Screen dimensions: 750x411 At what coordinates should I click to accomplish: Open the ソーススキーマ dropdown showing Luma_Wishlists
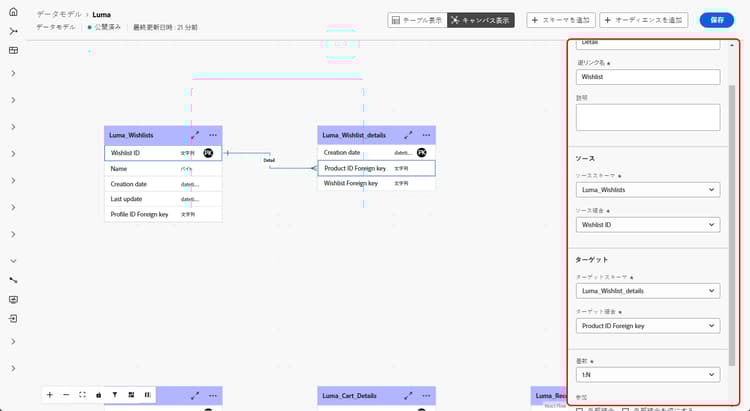point(648,189)
